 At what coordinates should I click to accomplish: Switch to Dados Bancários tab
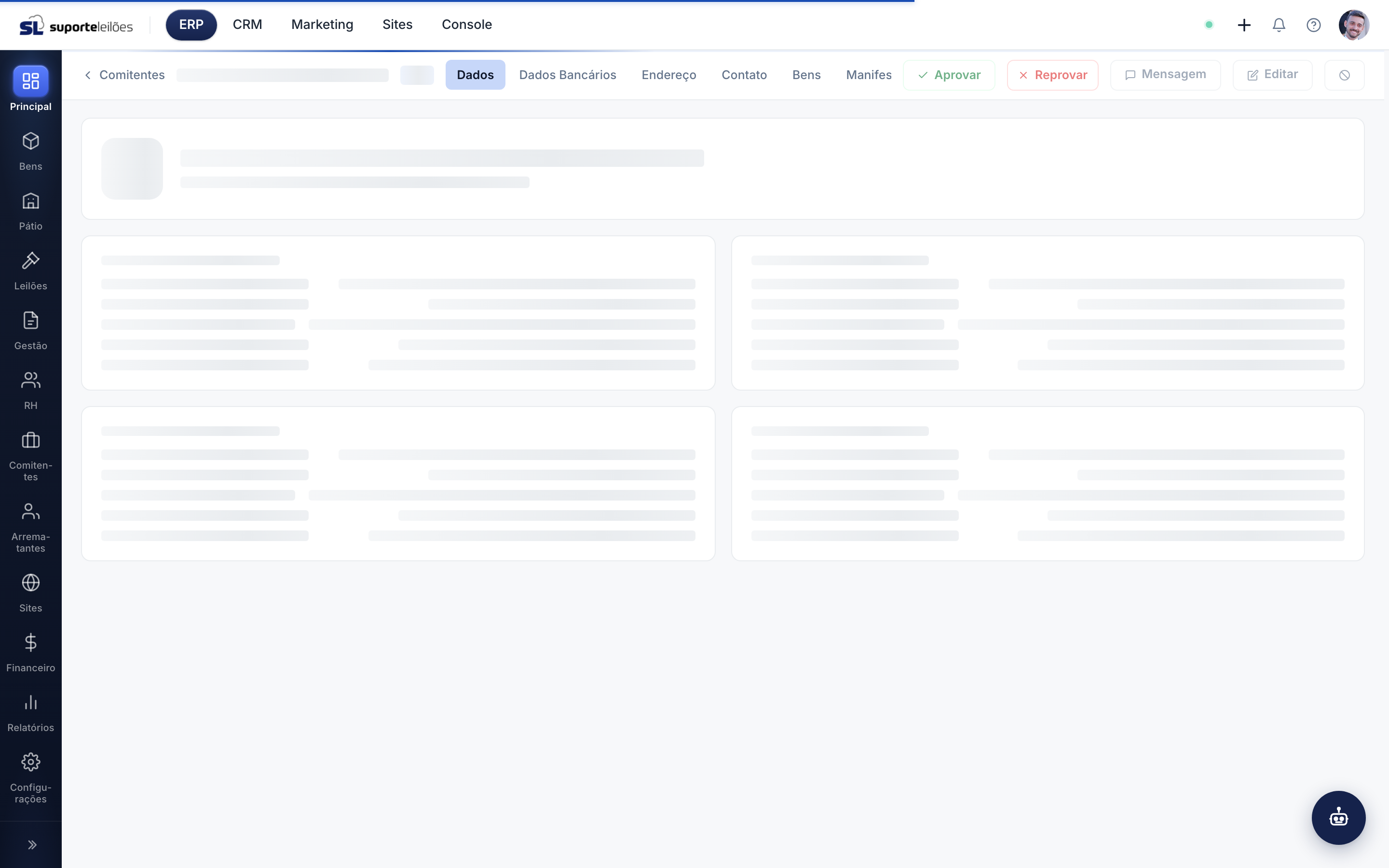pyautogui.click(x=567, y=75)
